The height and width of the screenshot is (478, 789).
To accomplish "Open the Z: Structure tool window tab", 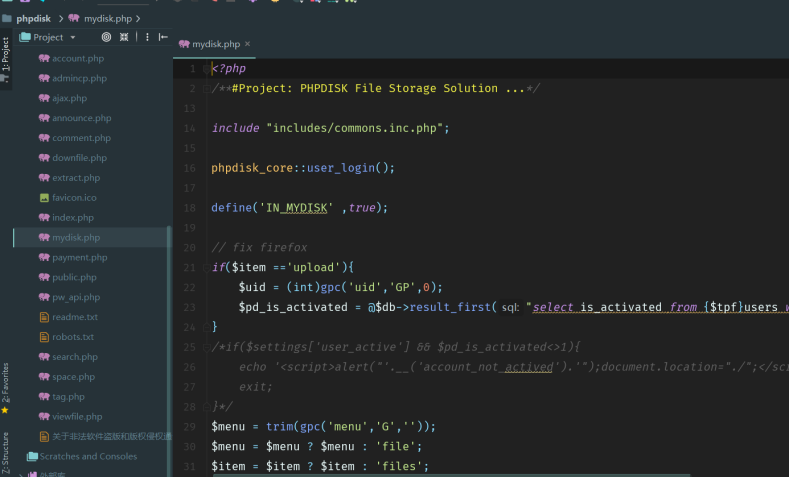I will [x=5, y=453].
